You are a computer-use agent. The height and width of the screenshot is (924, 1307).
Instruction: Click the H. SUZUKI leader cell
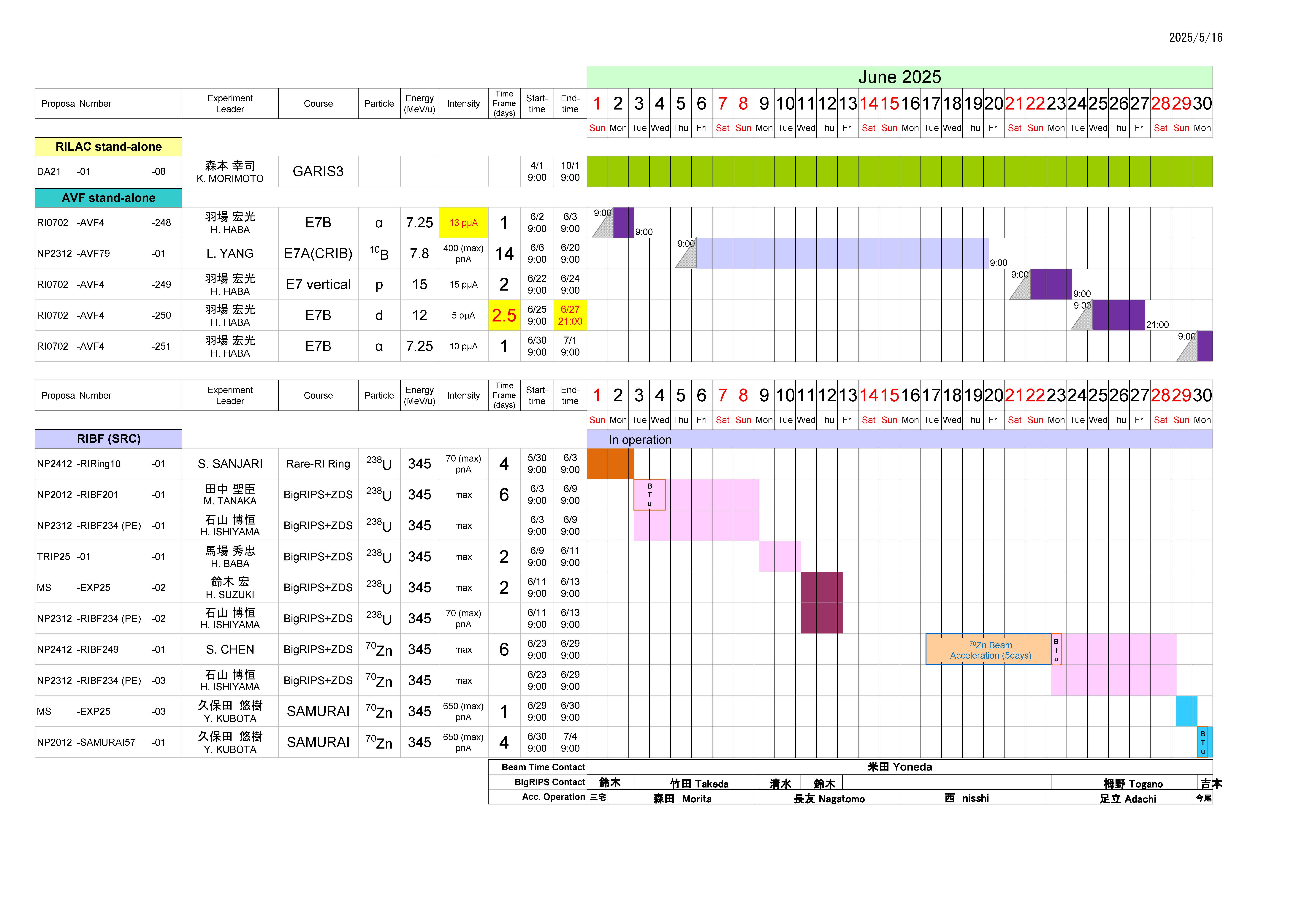pos(230,587)
